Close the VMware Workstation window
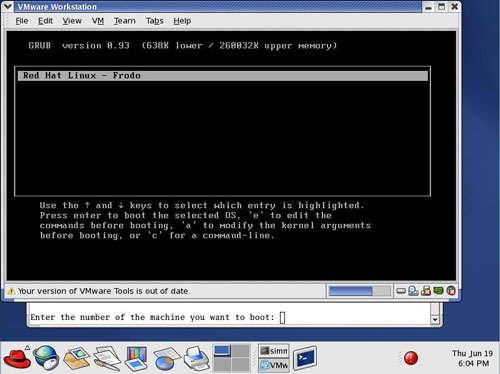This screenshot has width=500, height=374. (x=455, y=7)
